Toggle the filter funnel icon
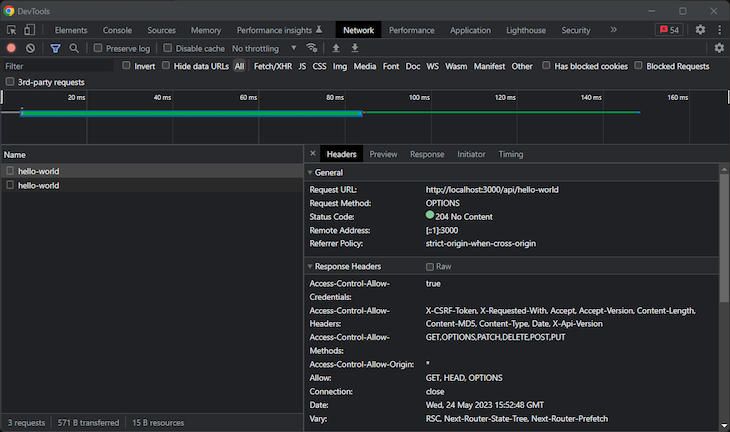 coord(55,48)
